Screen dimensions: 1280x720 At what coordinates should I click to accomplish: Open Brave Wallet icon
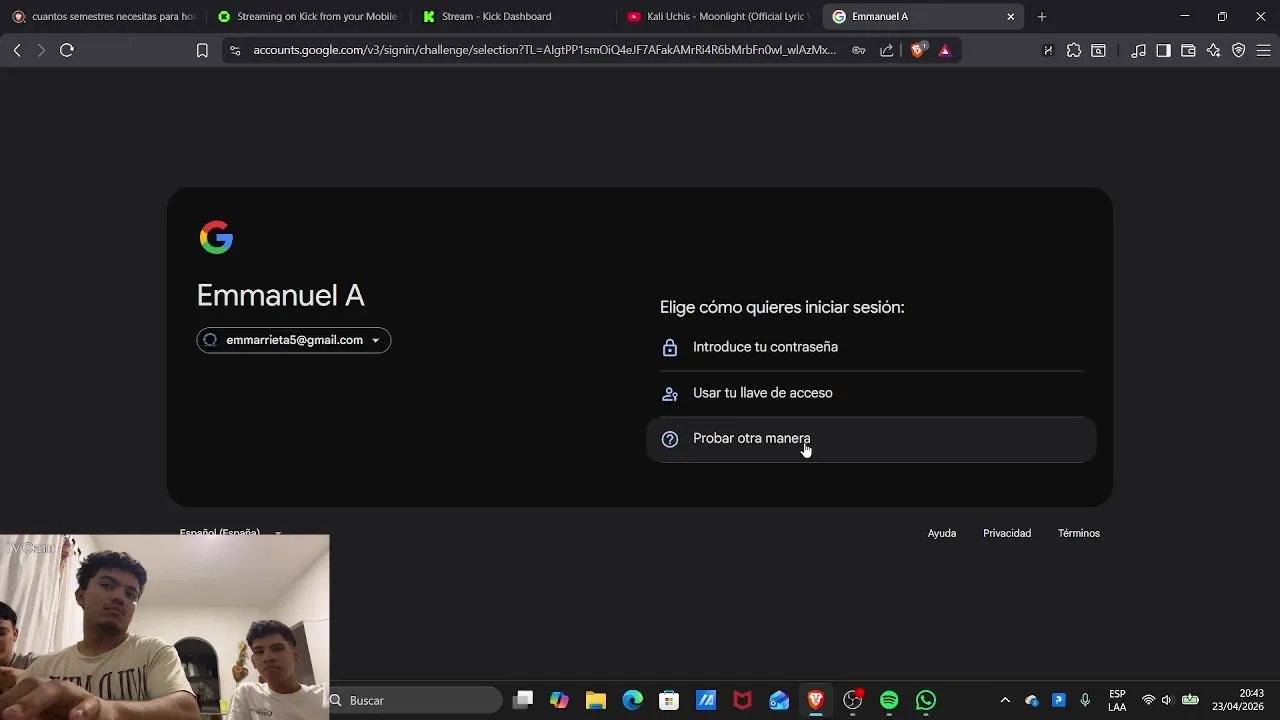click(1188, 50)
